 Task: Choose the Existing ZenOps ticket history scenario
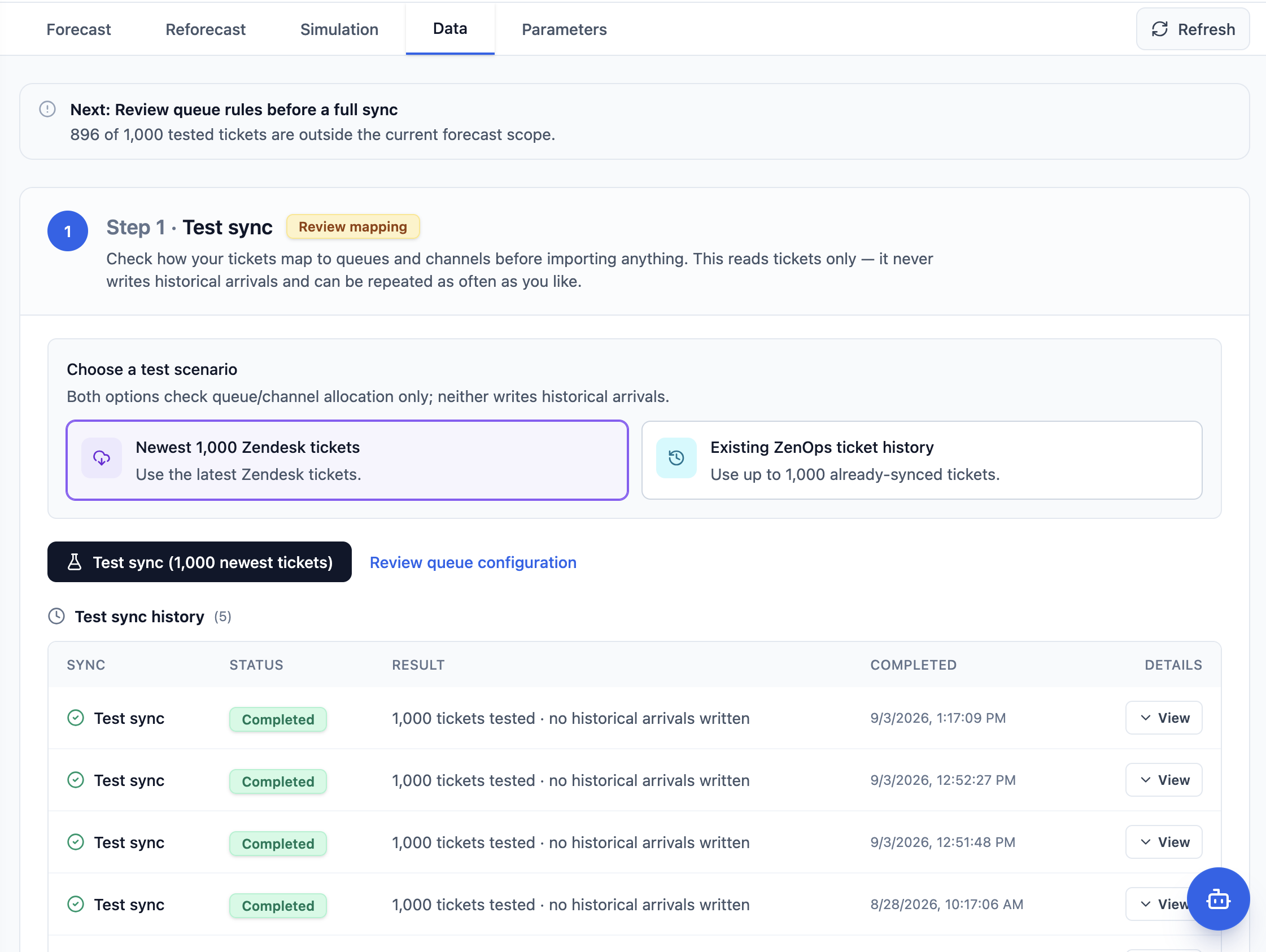[922, 460]
